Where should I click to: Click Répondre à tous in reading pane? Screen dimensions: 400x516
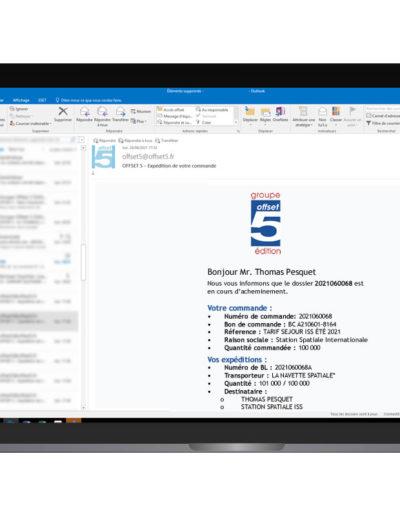pos(135,140)
